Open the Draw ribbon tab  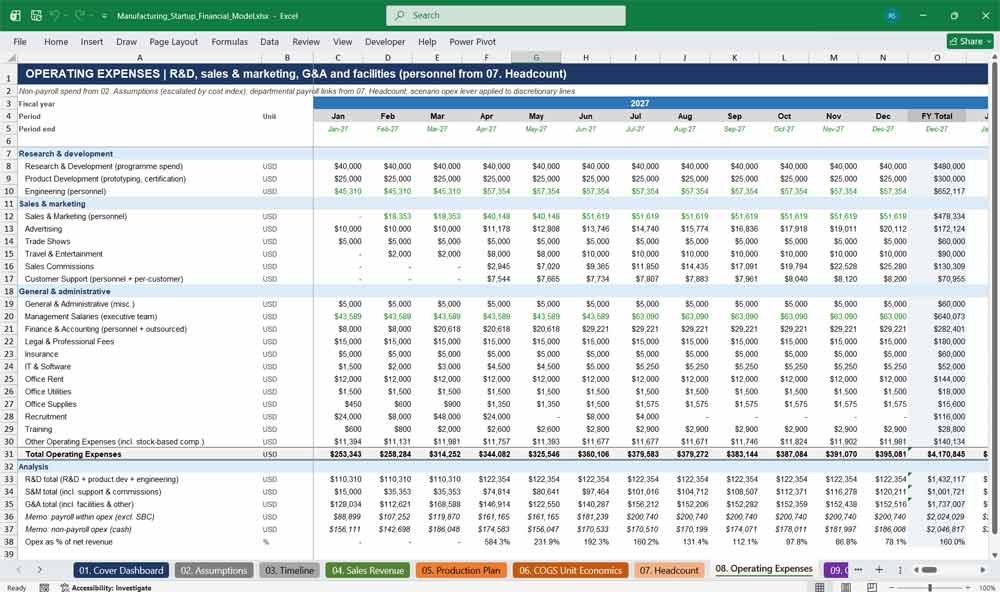pos(126,41)
